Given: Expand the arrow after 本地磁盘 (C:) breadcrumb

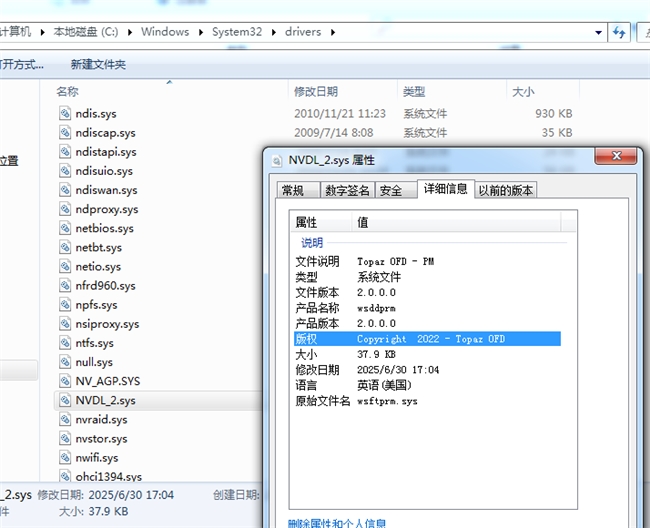Looking at the screenshot, I should (x=130, y=32).
